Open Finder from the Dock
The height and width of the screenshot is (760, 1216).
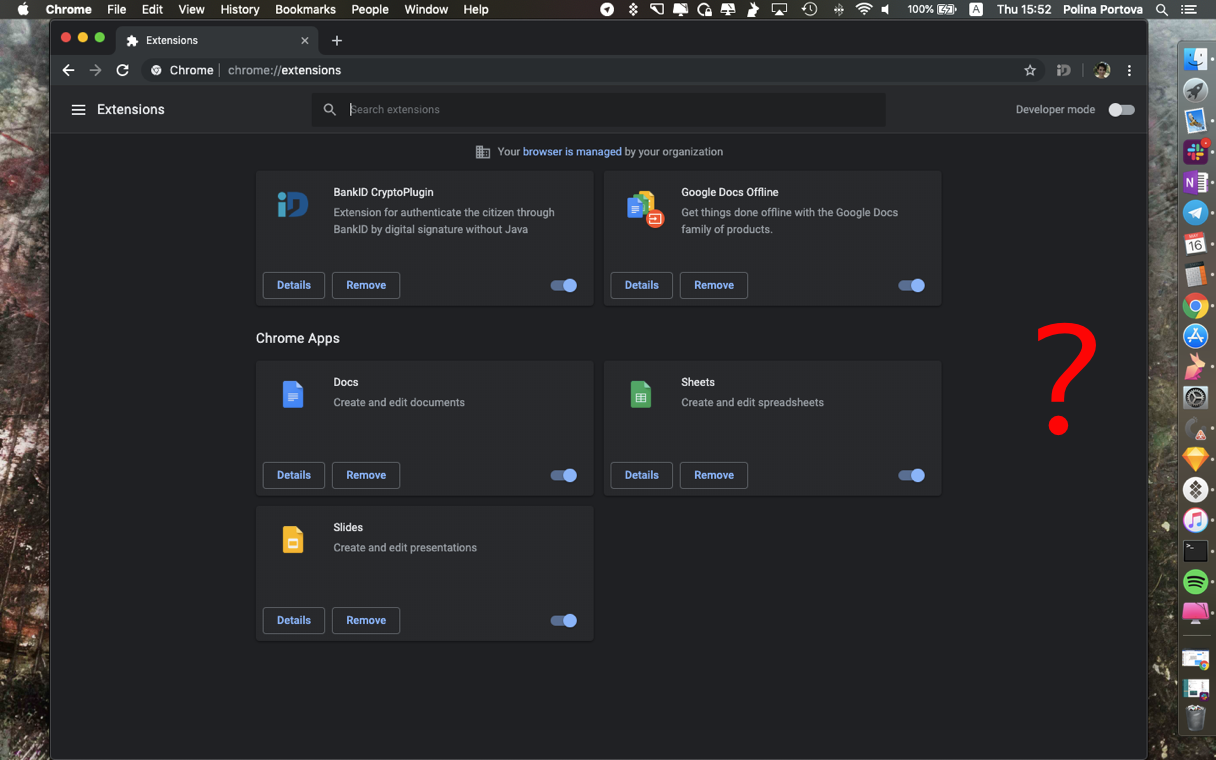coord(1195,59)
